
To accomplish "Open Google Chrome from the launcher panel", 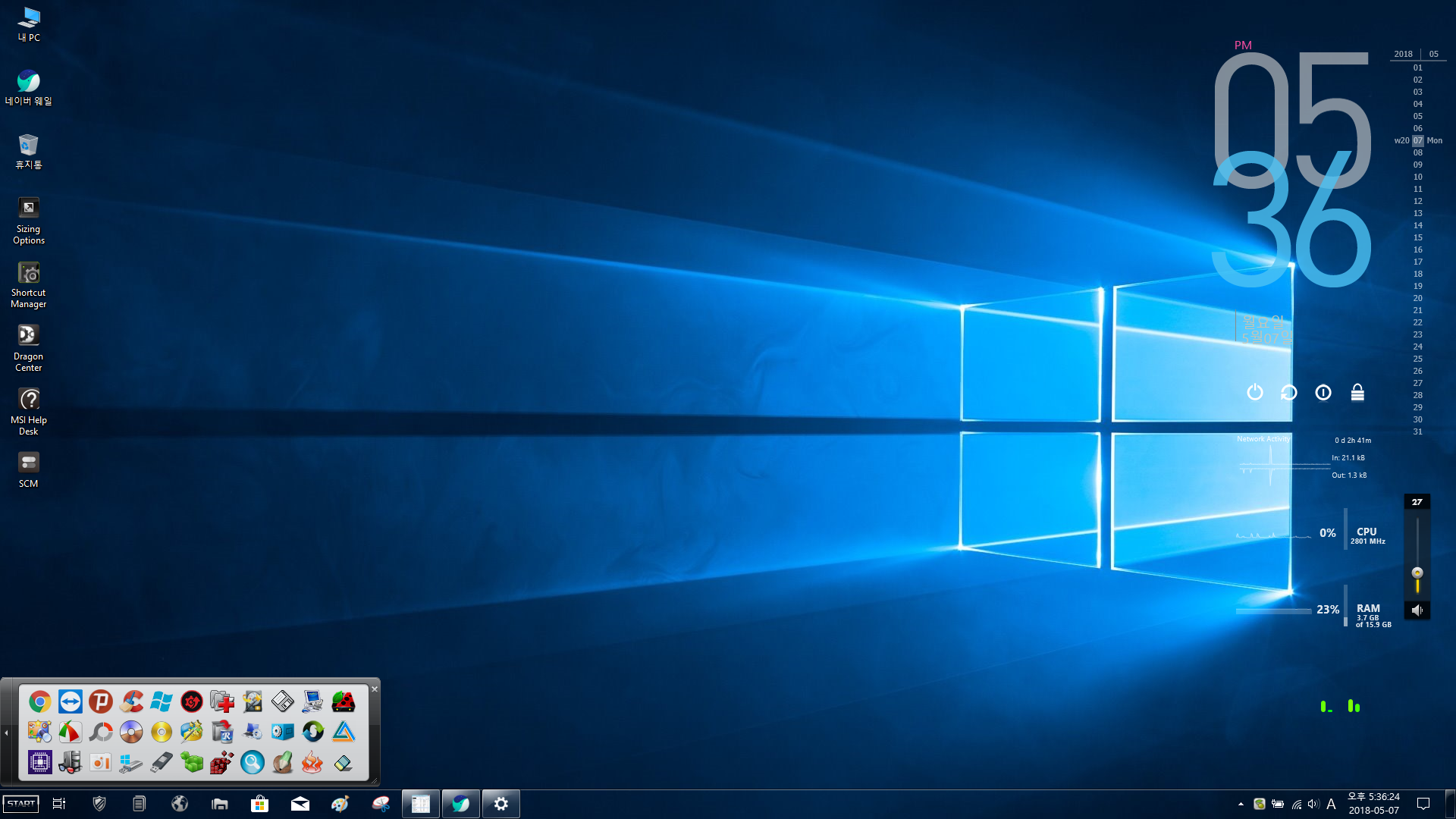I will tap(40, 701).
